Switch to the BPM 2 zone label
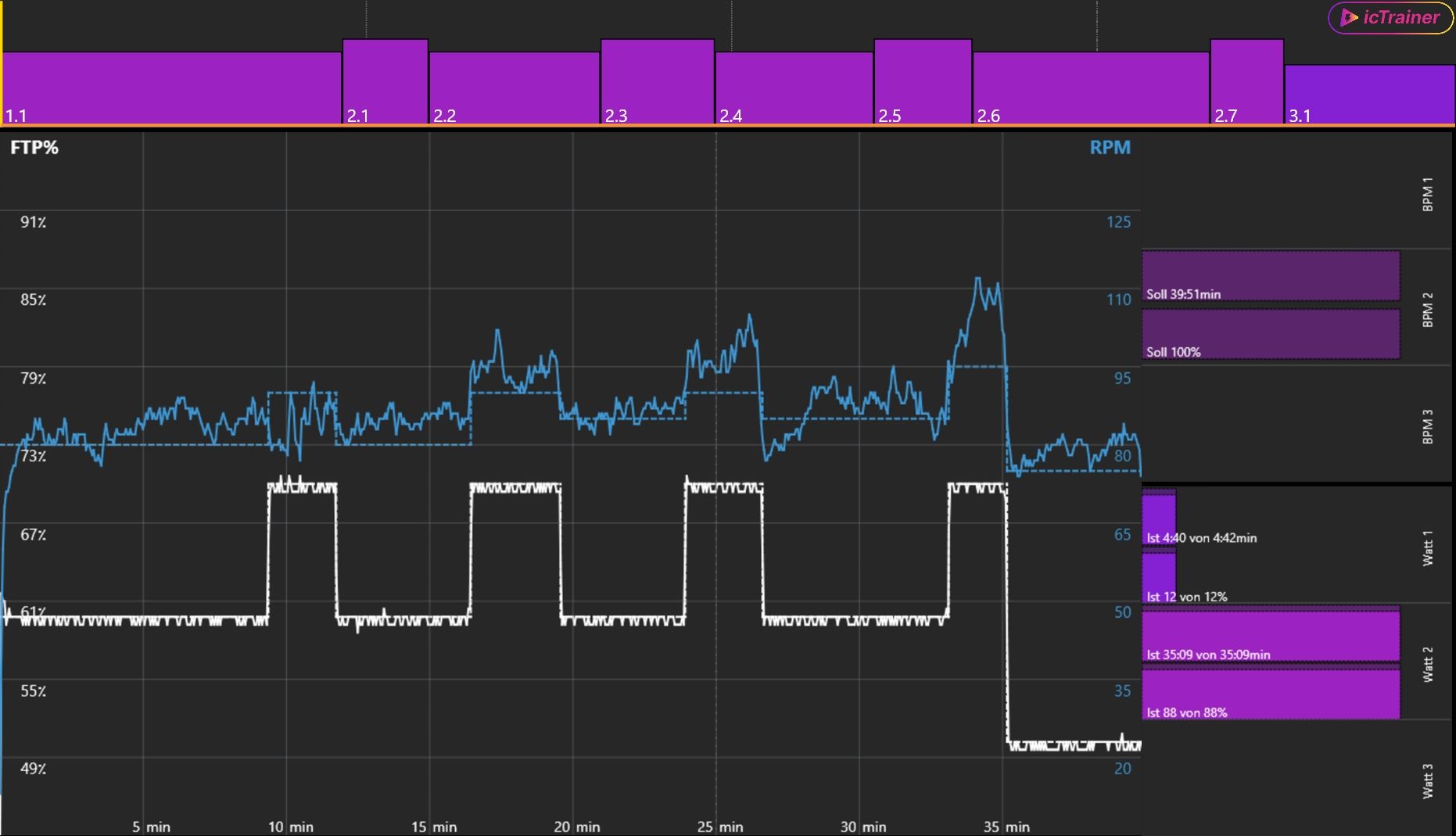The width and height of the screenshot is (1456, 836). tap(1427, 310)
